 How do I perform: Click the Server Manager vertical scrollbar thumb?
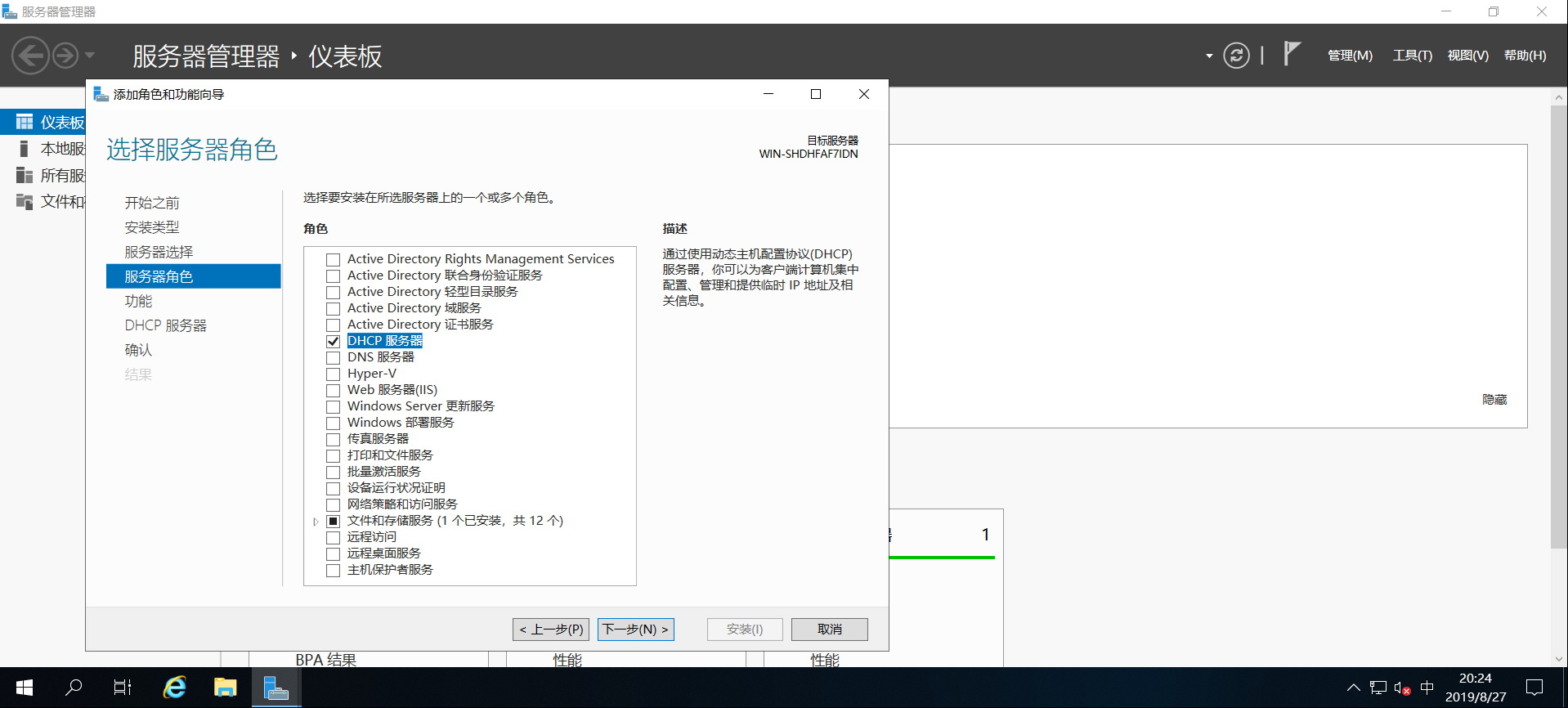click(1558, 327)
